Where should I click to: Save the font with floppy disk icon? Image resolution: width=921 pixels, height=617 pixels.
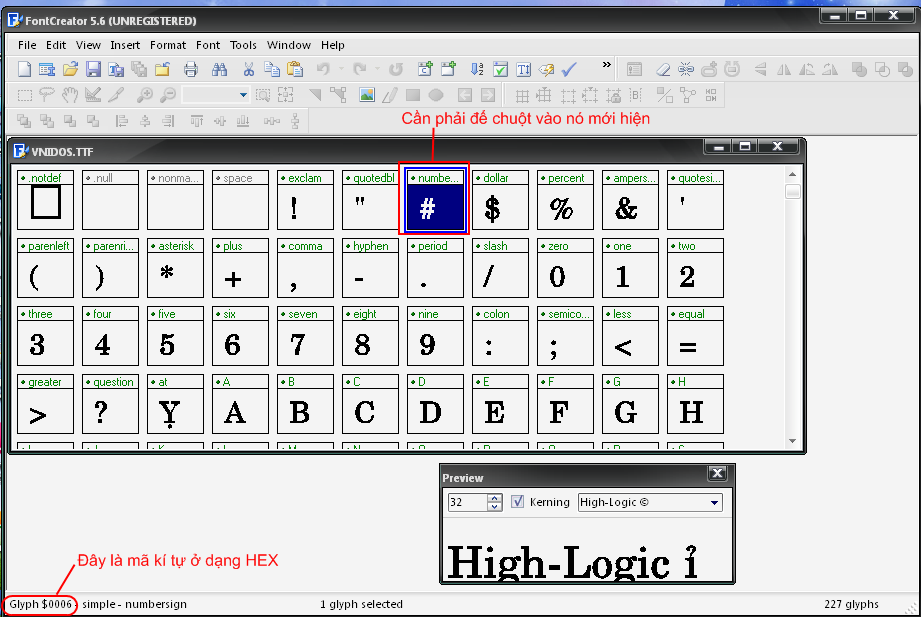point(93,69)
